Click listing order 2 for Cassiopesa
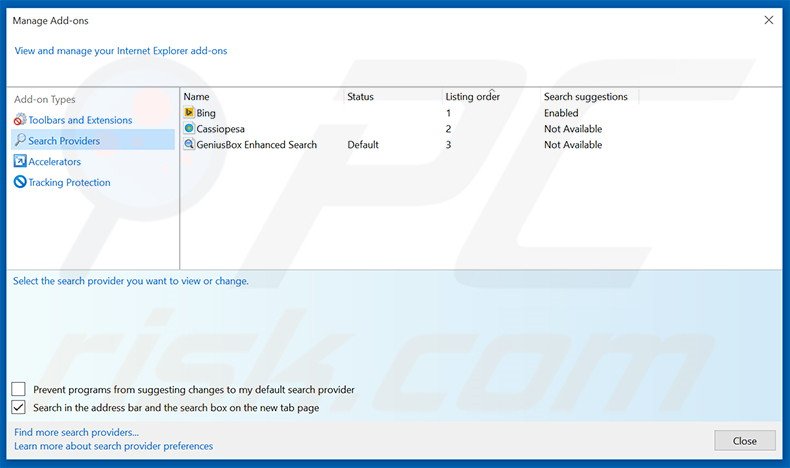 point(448,129)
